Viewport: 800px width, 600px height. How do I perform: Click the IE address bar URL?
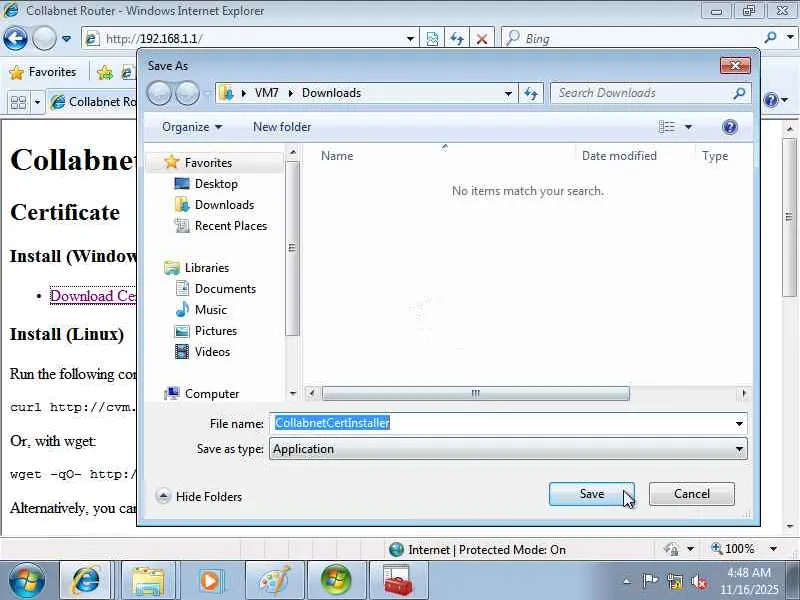click(x=154, y=39)
